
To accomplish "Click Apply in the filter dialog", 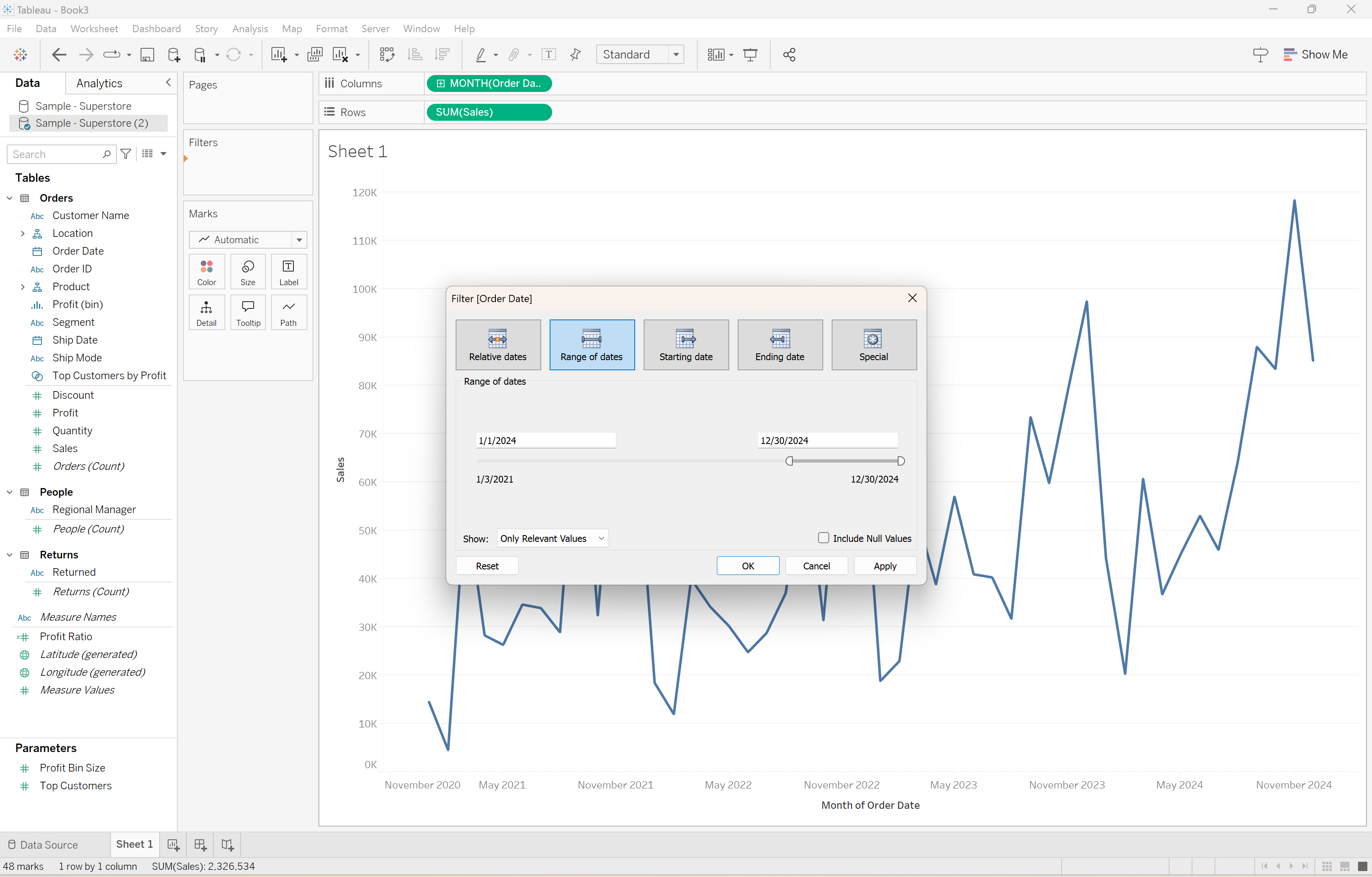I will (885, 566).
